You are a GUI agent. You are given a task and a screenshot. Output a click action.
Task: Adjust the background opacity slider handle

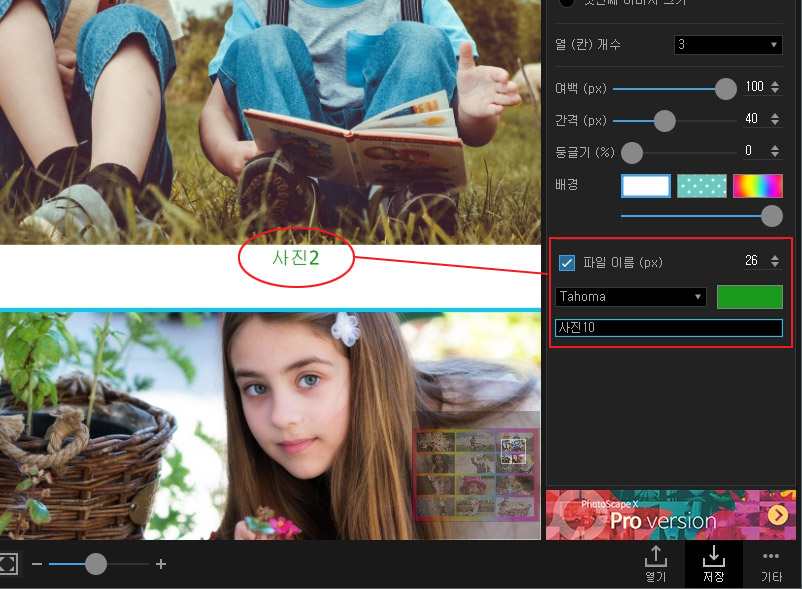(x=772, y=216)
